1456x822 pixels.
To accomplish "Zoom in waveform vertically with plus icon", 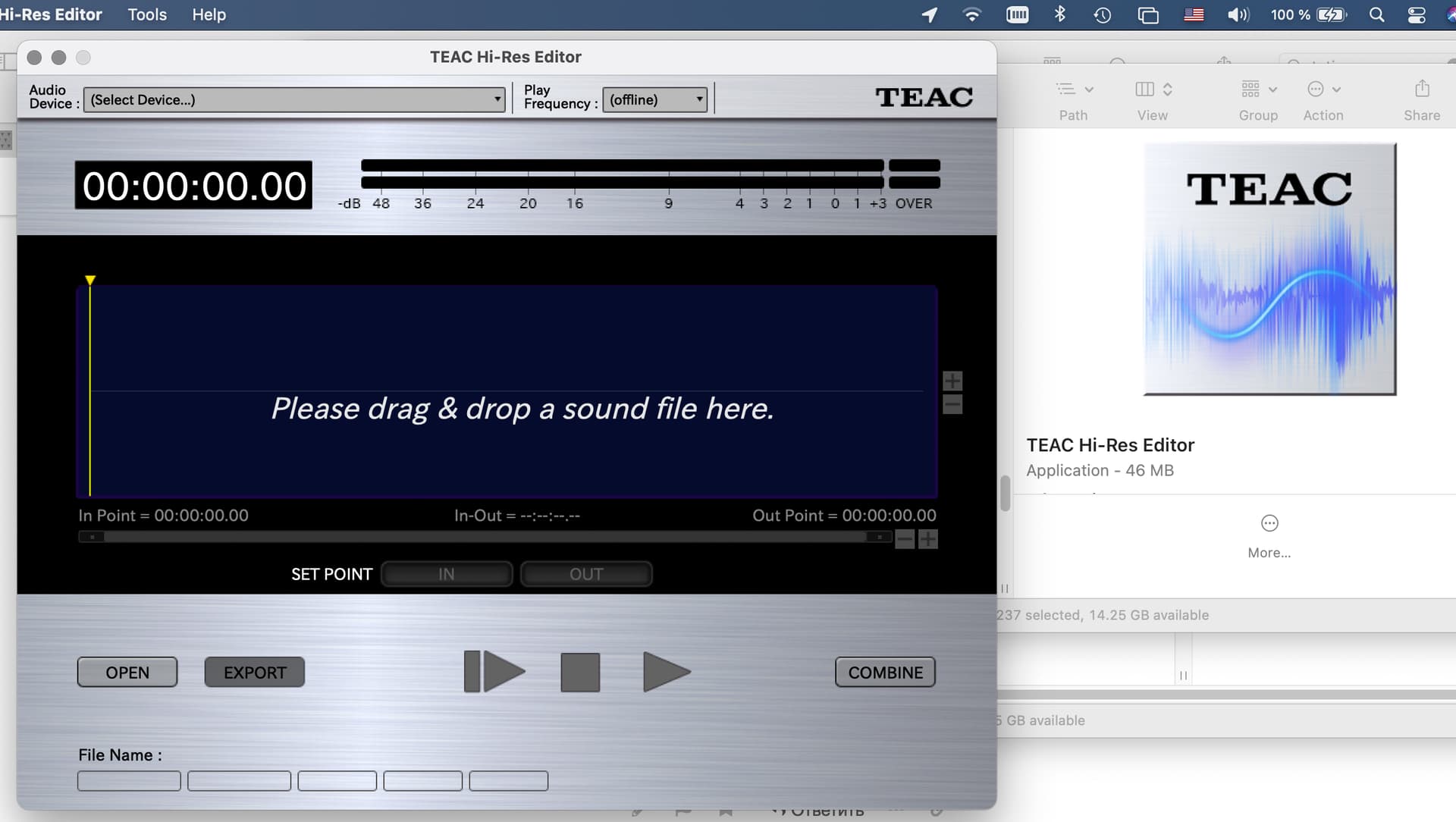I will pos(952,381).
